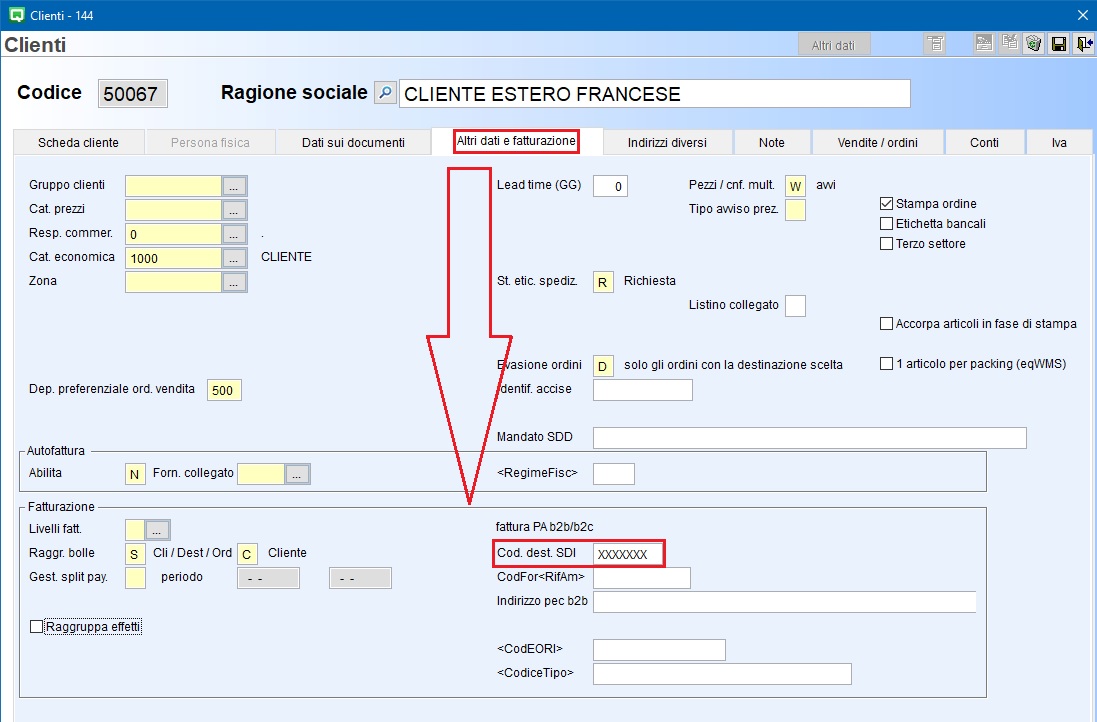Click Livelli fatt. yellow field
The height and width of the screenshot is (722, 1097).
click(x=135, y=530)
